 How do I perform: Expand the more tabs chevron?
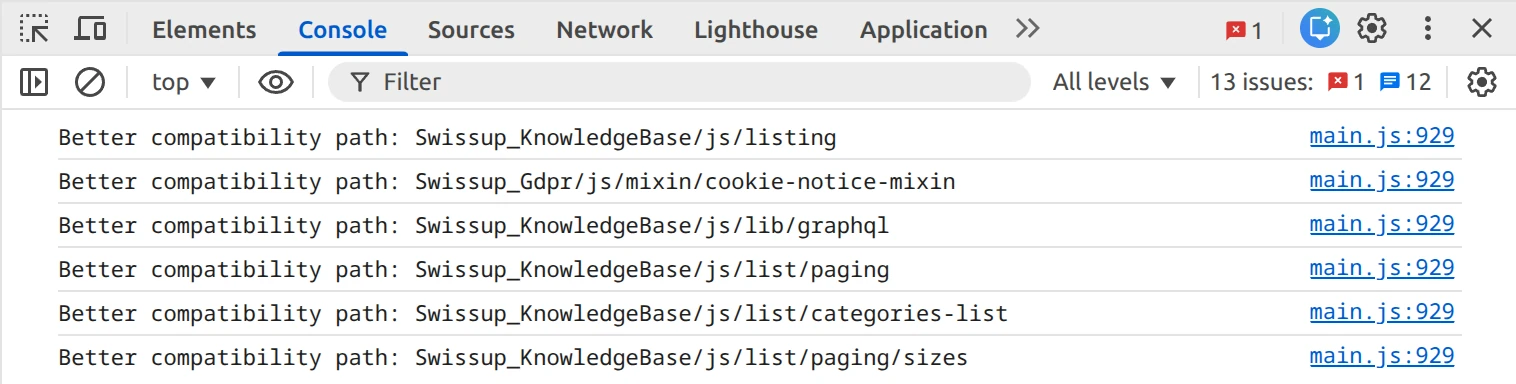pos(1027,29)
